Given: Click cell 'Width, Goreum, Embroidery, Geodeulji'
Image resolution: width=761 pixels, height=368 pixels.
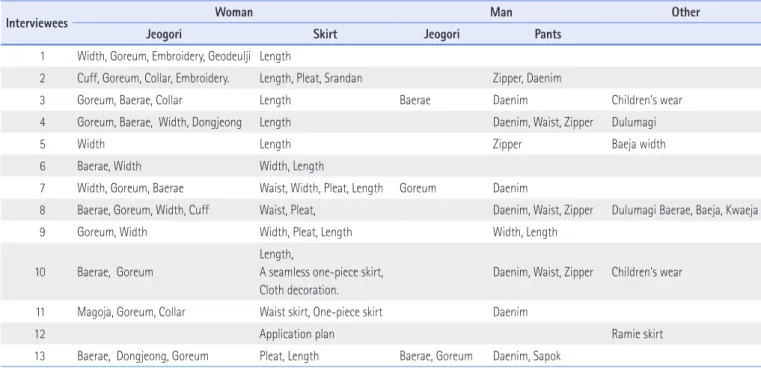Looking at the screenshot, I should (x=164, y=56).
